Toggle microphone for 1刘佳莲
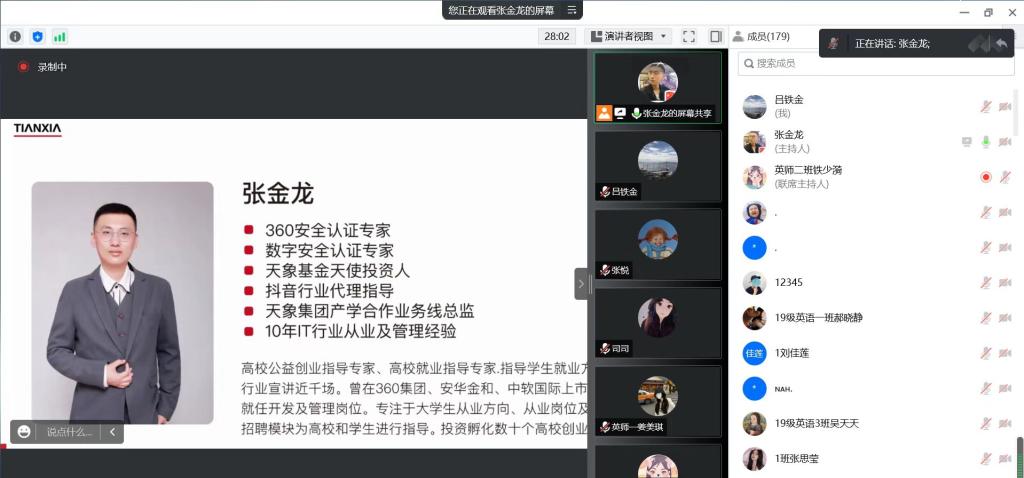This screenshot has width=1024, height=478. click(986, 353)
